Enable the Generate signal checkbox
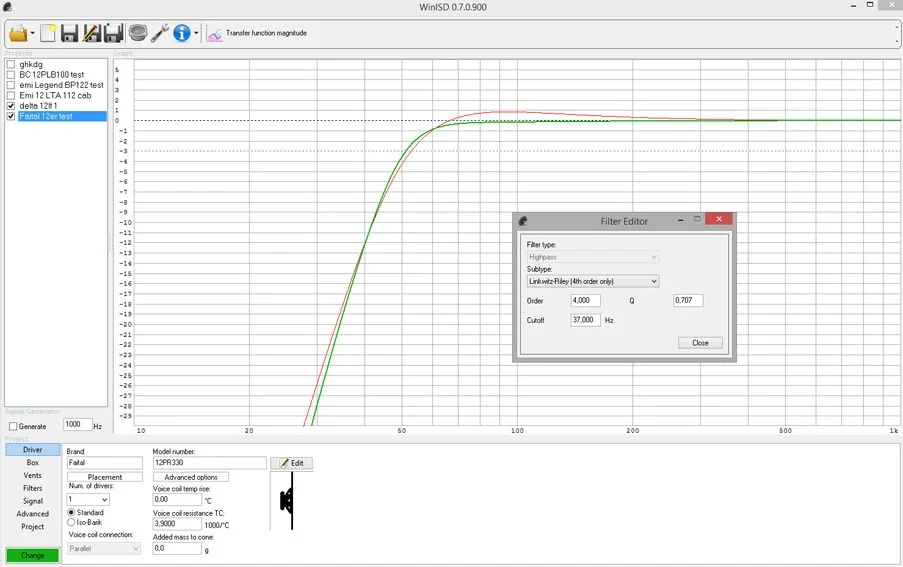 [13, 426]
